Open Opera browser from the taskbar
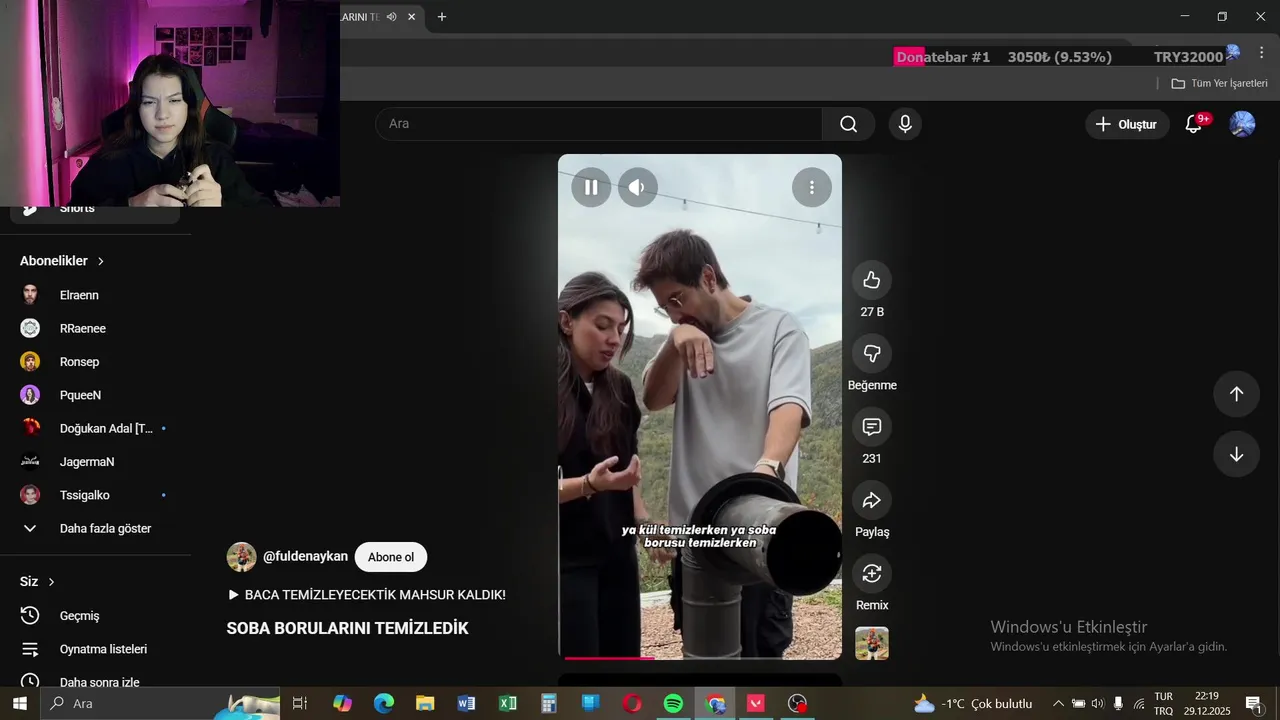1280x720 pixels. coord(632,704)
